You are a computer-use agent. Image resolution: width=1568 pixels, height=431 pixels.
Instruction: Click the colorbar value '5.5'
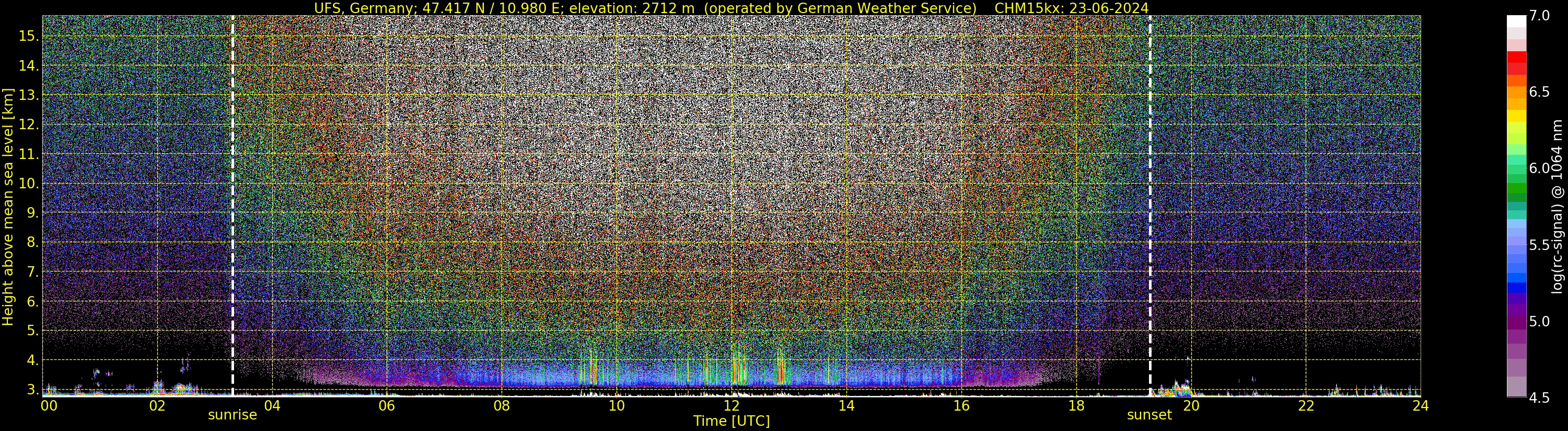[x=1539, y=245]
